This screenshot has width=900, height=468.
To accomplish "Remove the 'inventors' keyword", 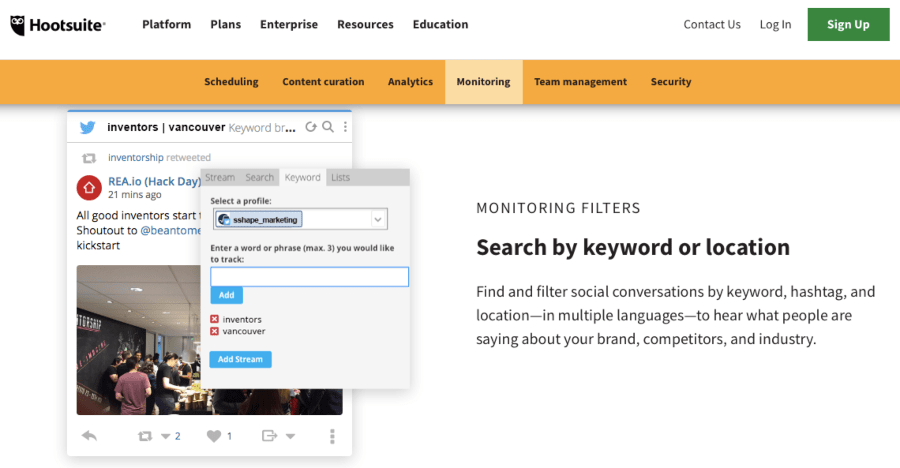I will click(x=215, y=320).
